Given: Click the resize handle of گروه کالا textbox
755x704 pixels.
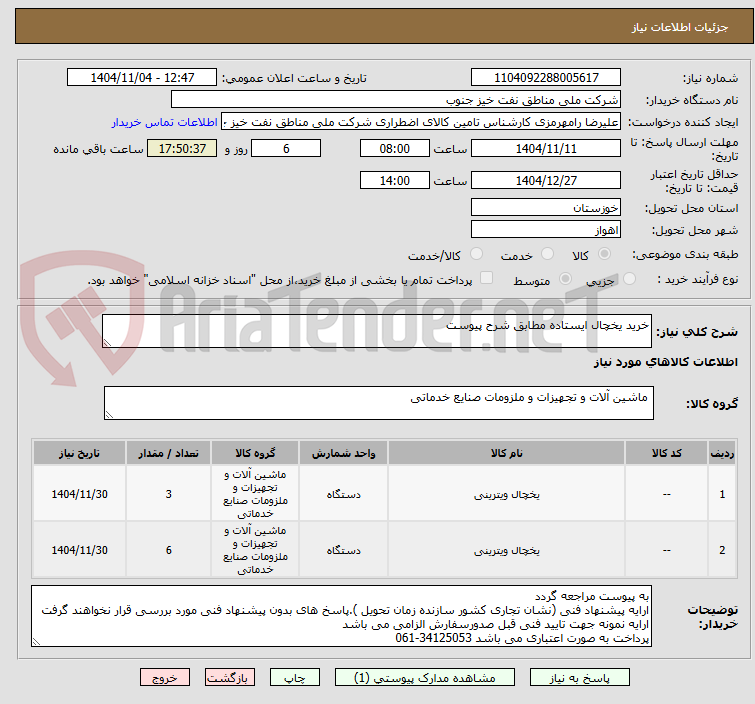Looking at the screenshot, I should pos(109,415).
